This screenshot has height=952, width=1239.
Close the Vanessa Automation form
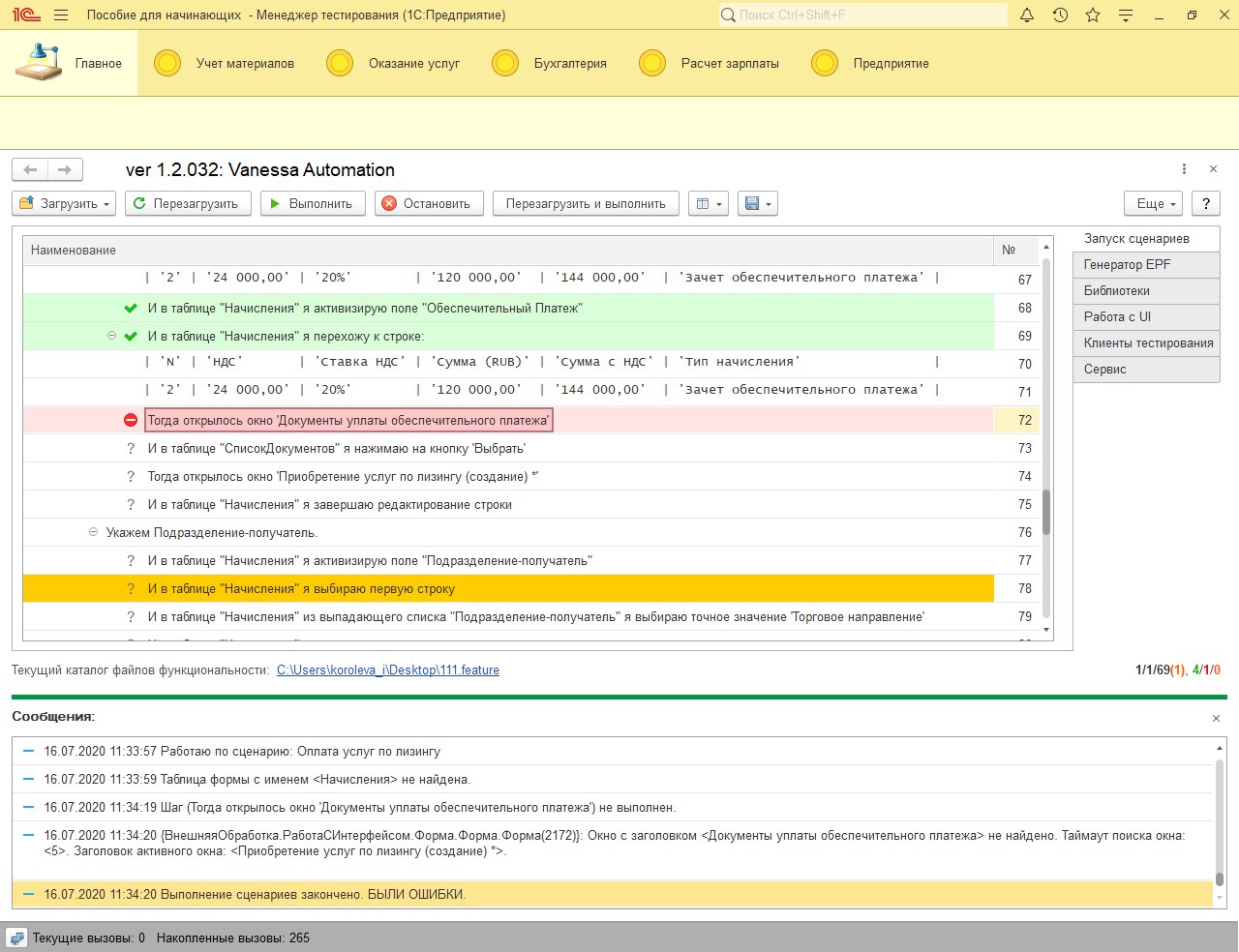[x=1214, y=169]
